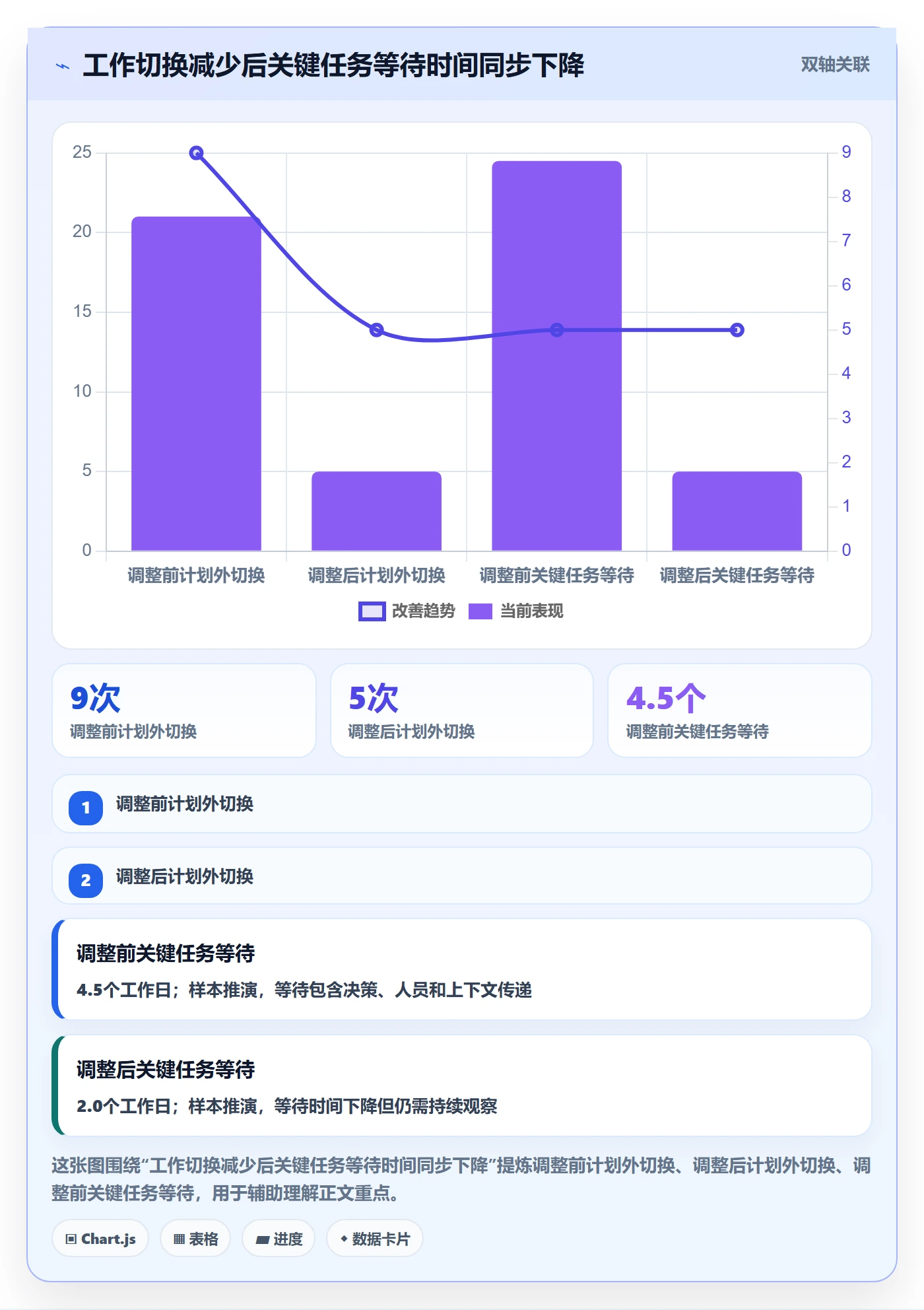
Task: Open the 4.5个 data card
Action: [739, 710]
